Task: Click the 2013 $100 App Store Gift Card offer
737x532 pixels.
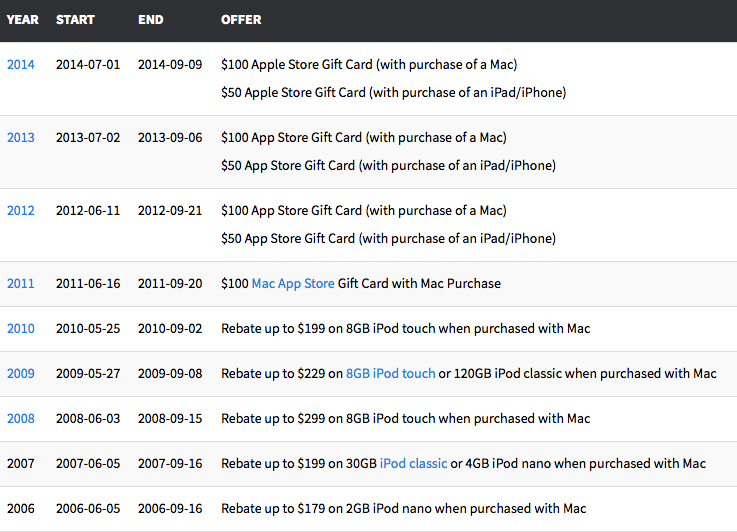Action: pyautogui.click(x=364, y=137)
